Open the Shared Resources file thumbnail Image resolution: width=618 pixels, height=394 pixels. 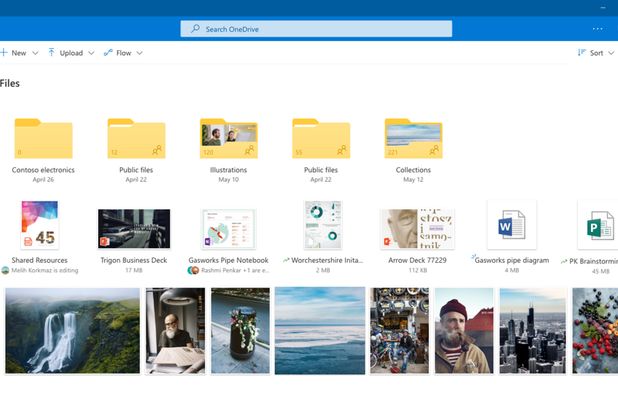[39, 225]
